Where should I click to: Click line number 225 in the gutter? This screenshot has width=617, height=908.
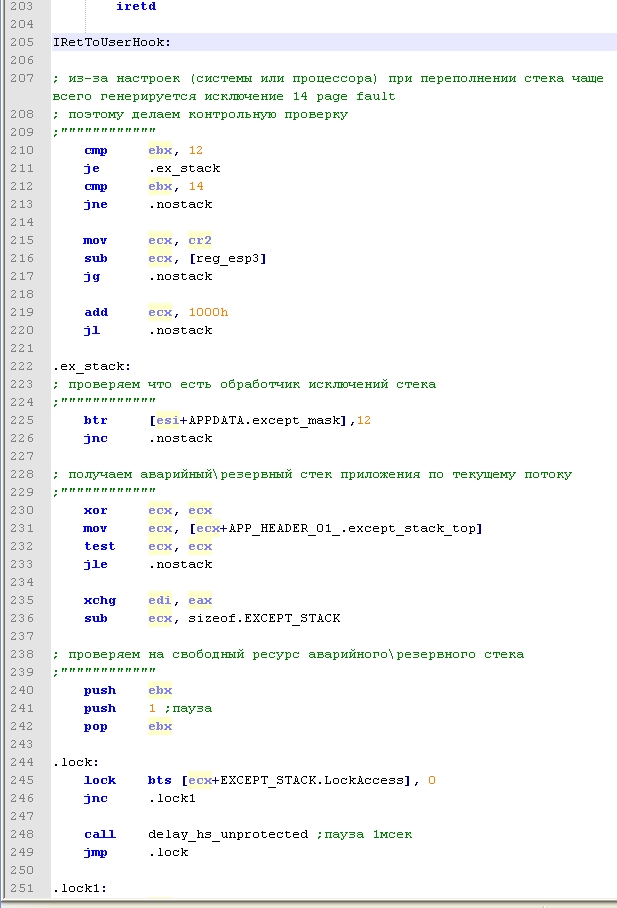click(x=21, y=420)
